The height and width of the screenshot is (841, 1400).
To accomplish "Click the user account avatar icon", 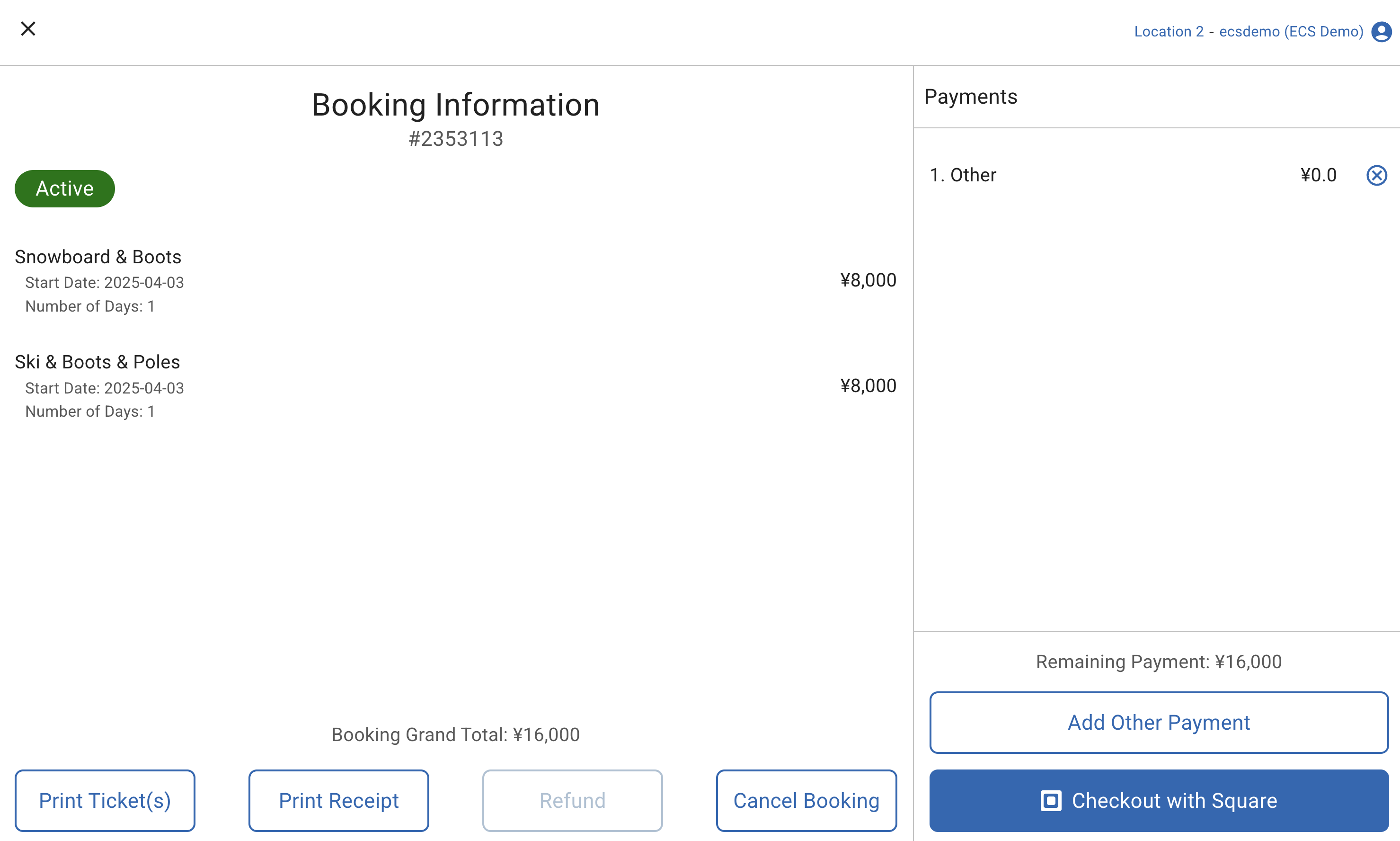I will click(1381, 32).
